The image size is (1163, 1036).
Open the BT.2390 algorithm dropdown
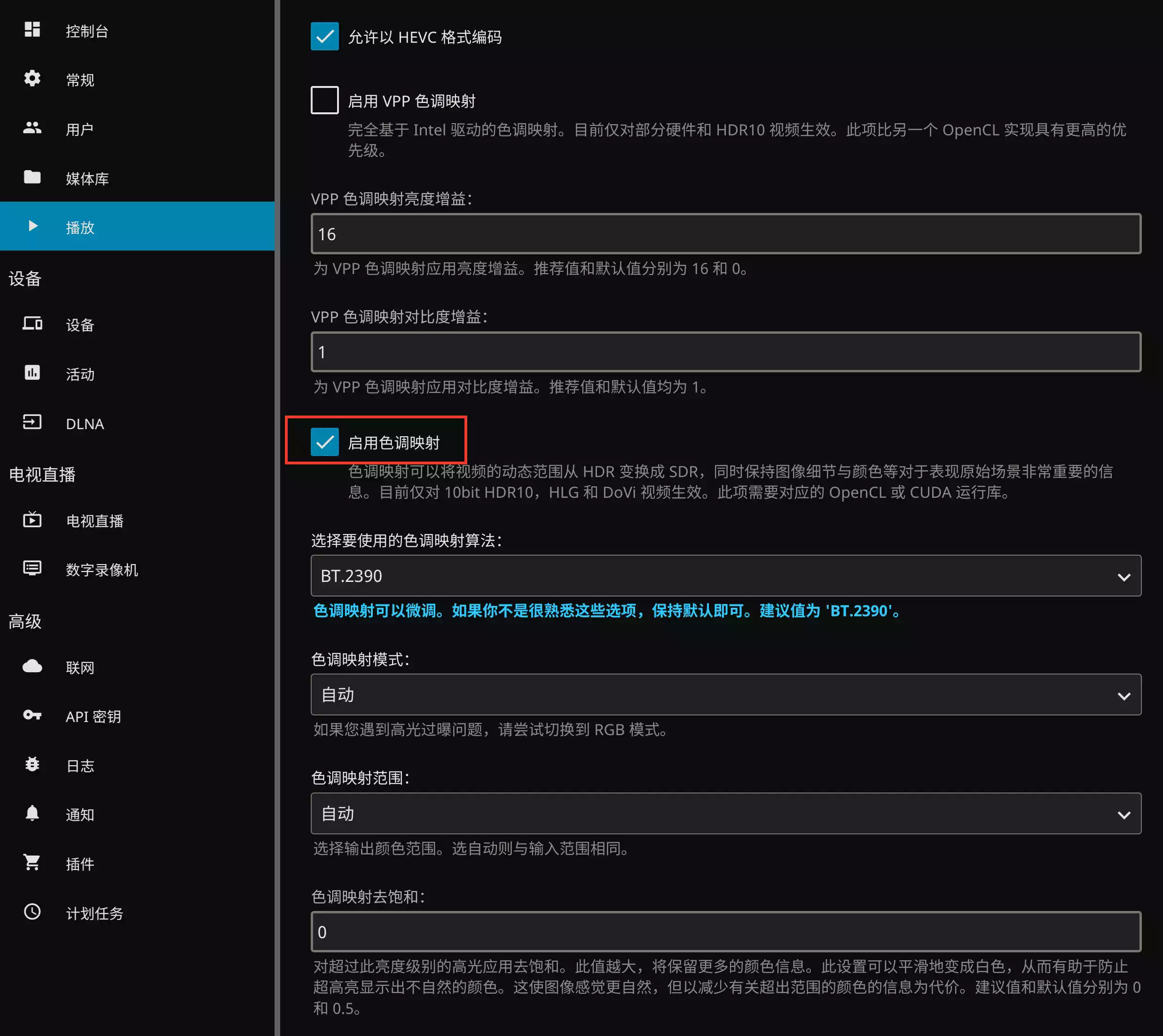coord(725,576)
